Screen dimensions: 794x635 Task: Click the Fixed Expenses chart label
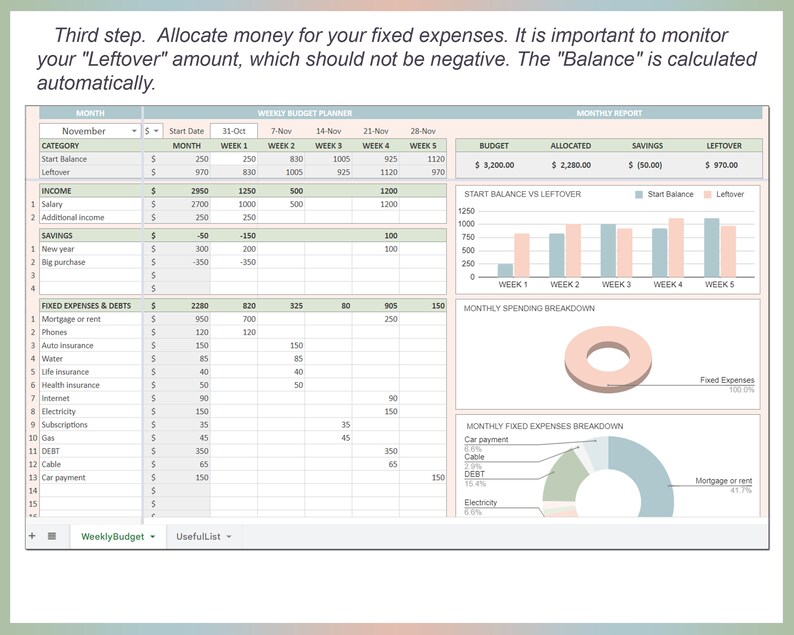(x=727, y=380)
